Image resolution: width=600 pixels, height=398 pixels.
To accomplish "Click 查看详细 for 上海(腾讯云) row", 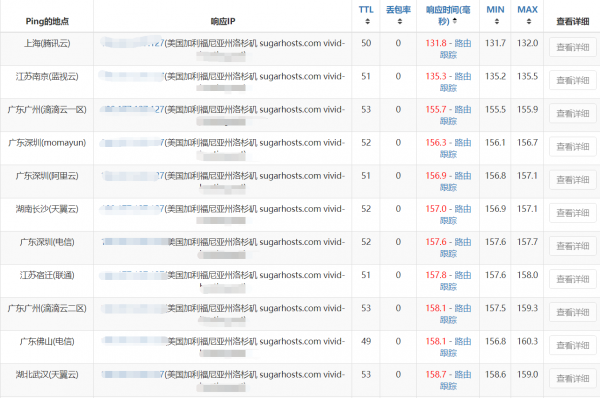I will (x=572, y=47).
